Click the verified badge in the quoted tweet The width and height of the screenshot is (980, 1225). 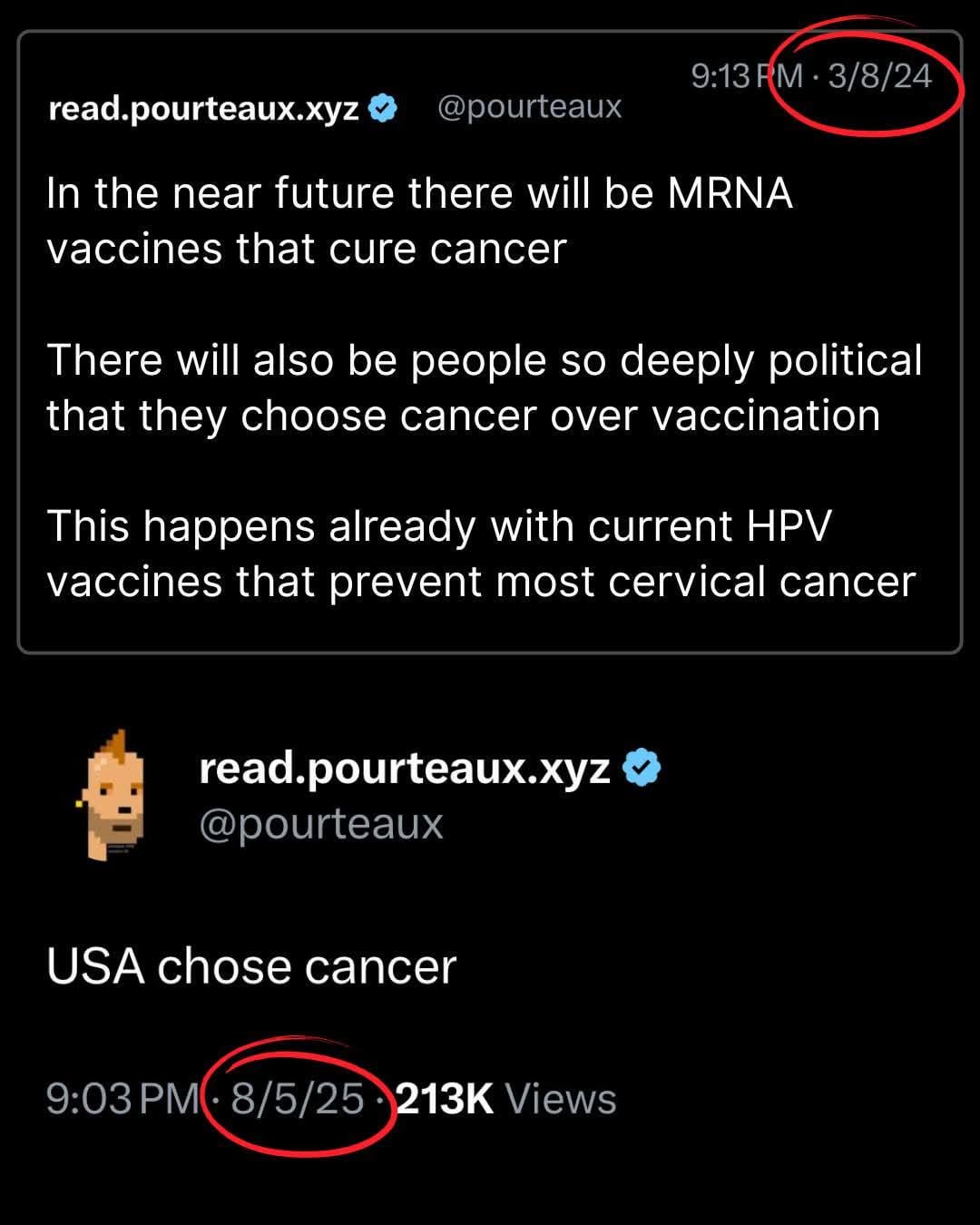click(x=384, y=108)
